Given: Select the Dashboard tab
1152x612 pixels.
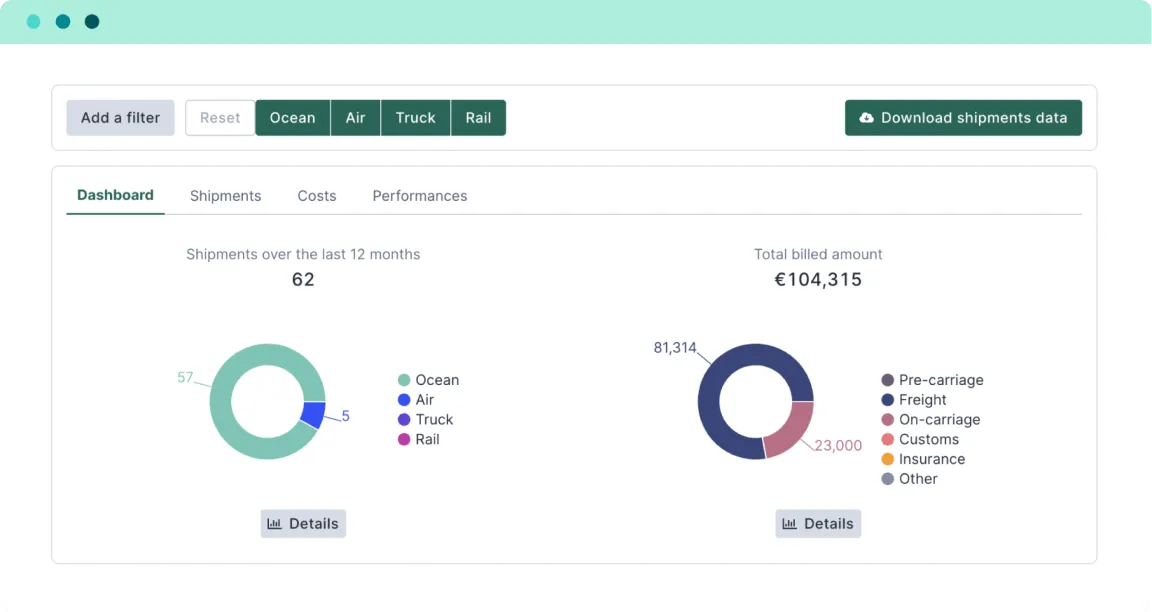Looking at the screenshot, I should point(115,195).
